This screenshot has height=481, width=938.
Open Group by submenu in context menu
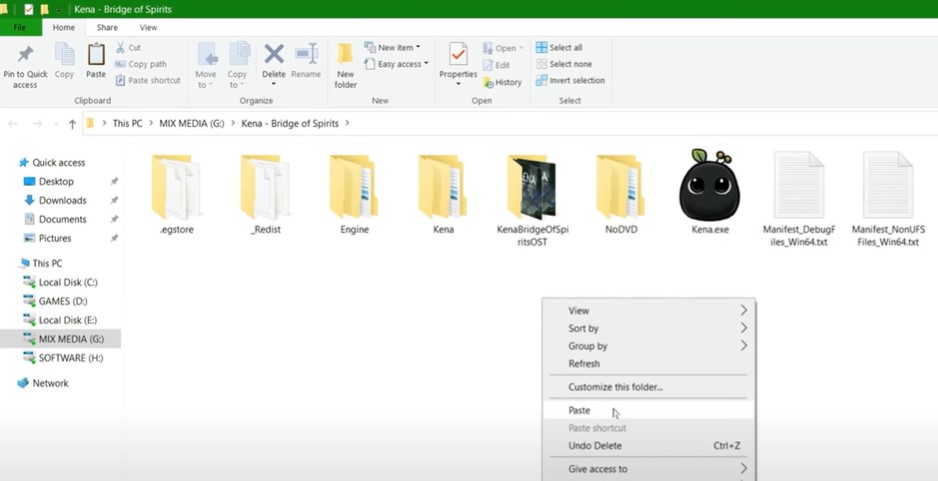click(649, 346)
